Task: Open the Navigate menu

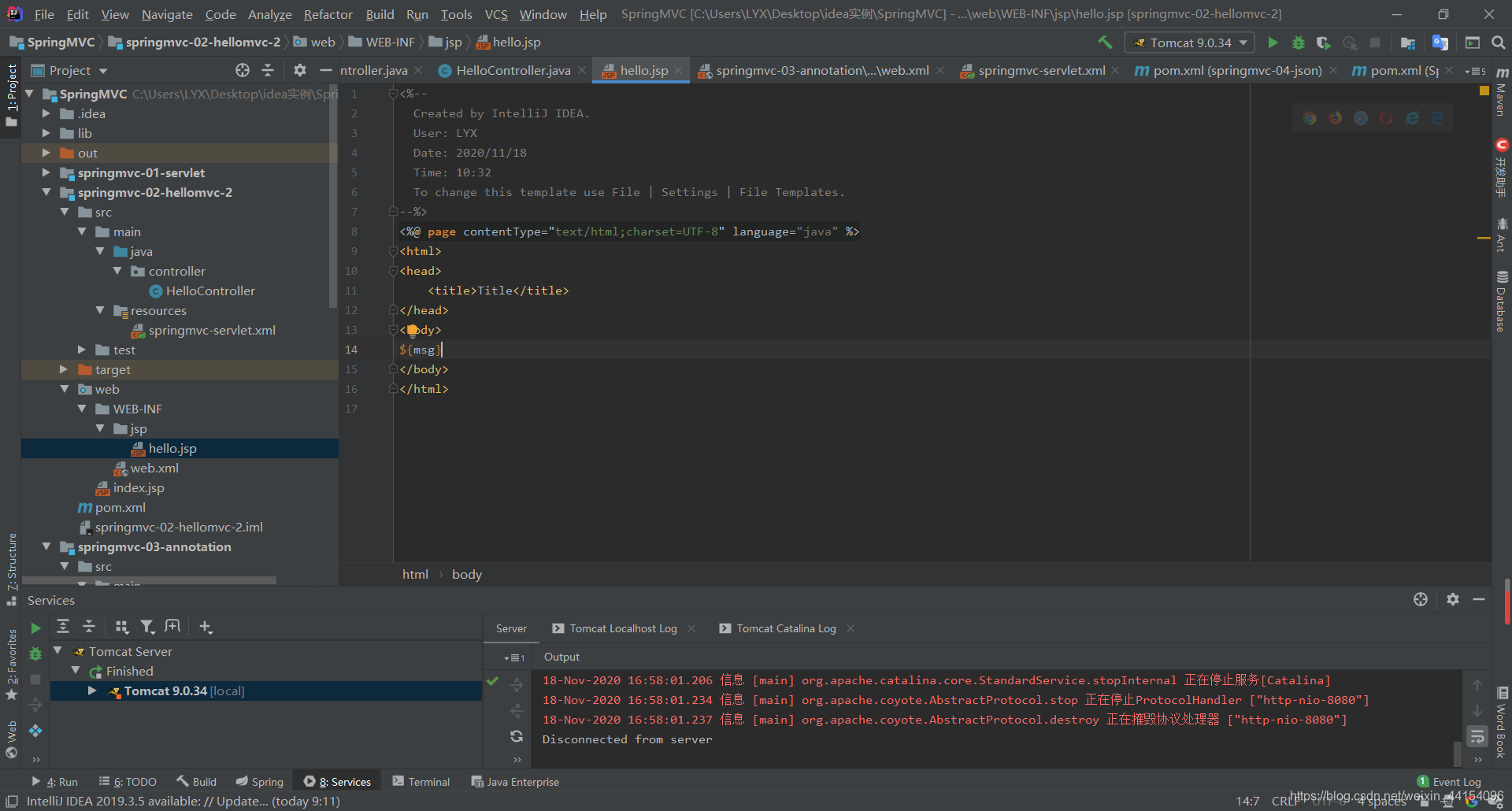Action: click(x=167, y=14)
